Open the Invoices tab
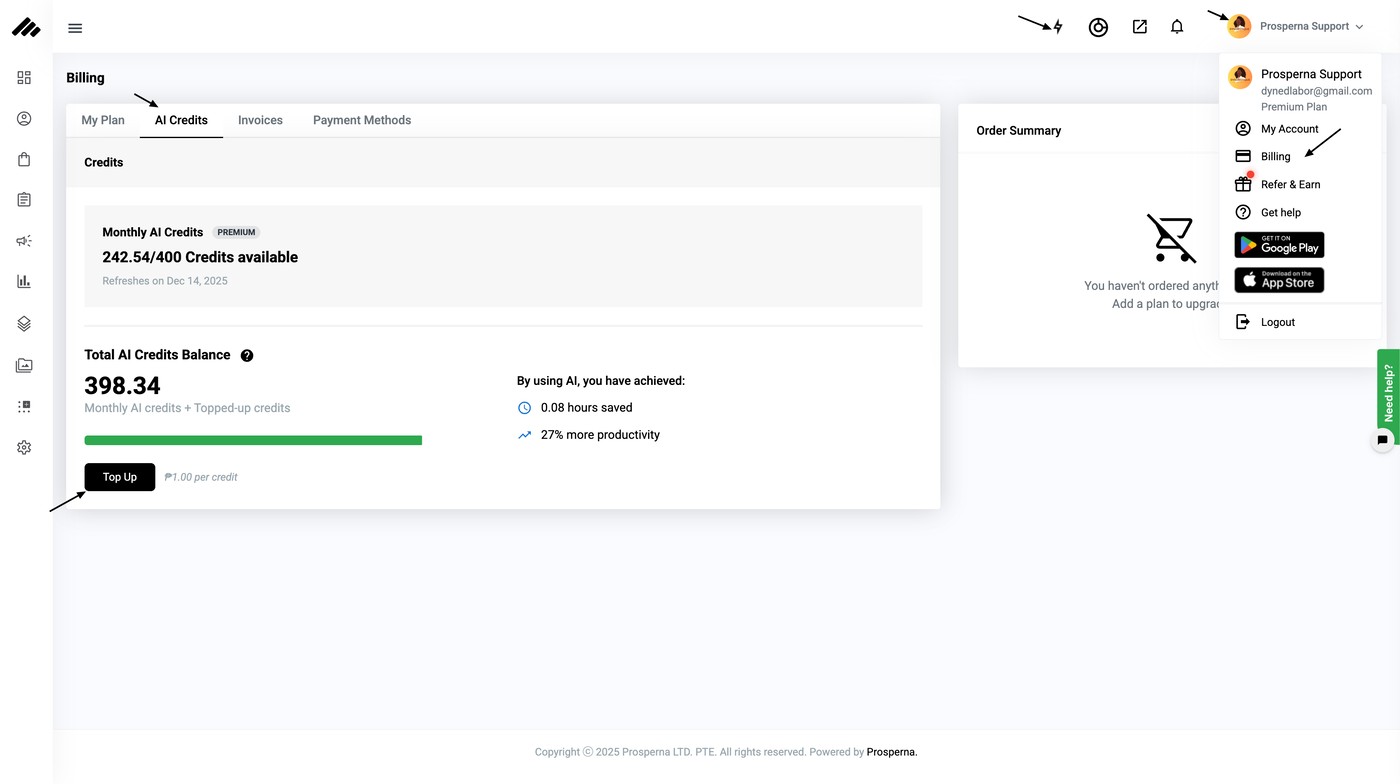 pyautogui.click(x=260, y=120)
